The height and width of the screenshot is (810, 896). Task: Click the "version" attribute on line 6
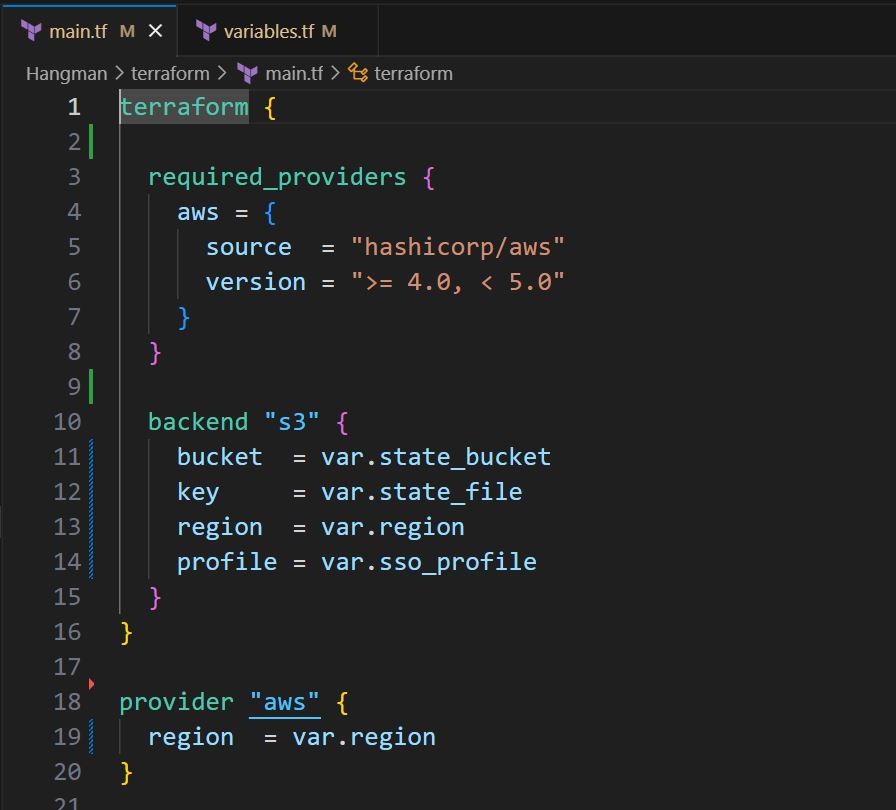255,282
